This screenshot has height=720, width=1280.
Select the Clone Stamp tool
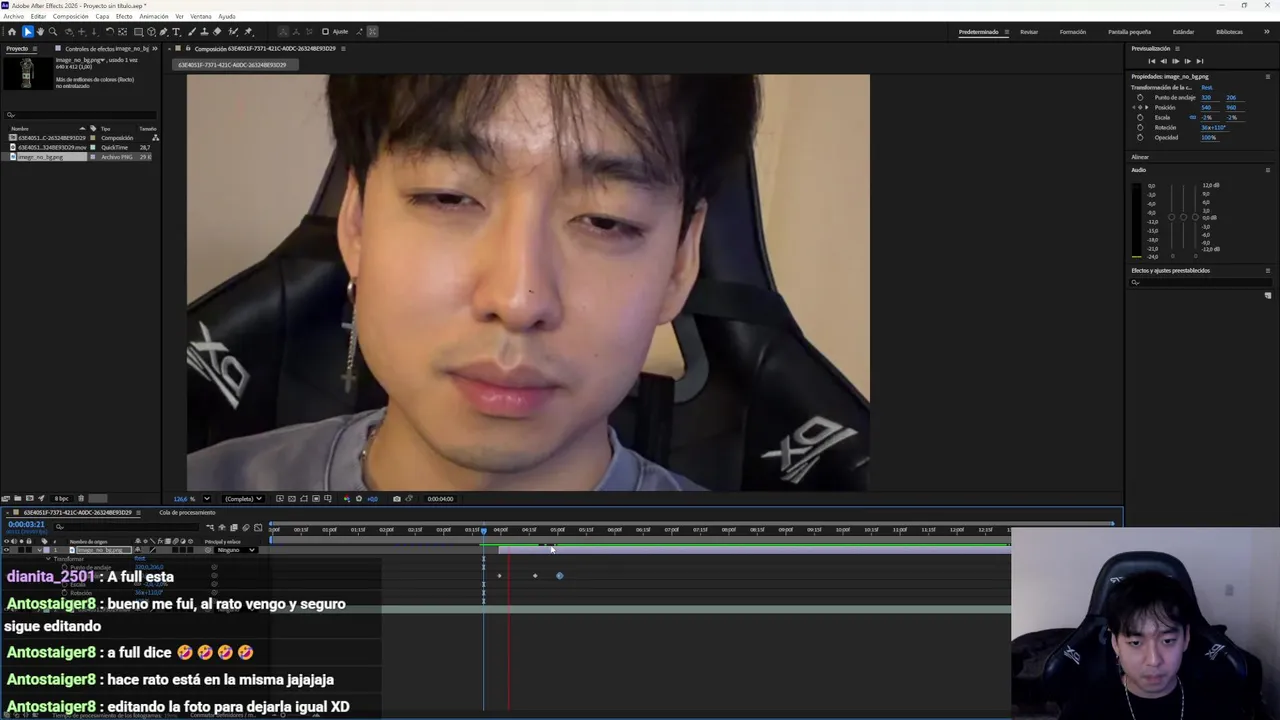click(x=204, y=32)
